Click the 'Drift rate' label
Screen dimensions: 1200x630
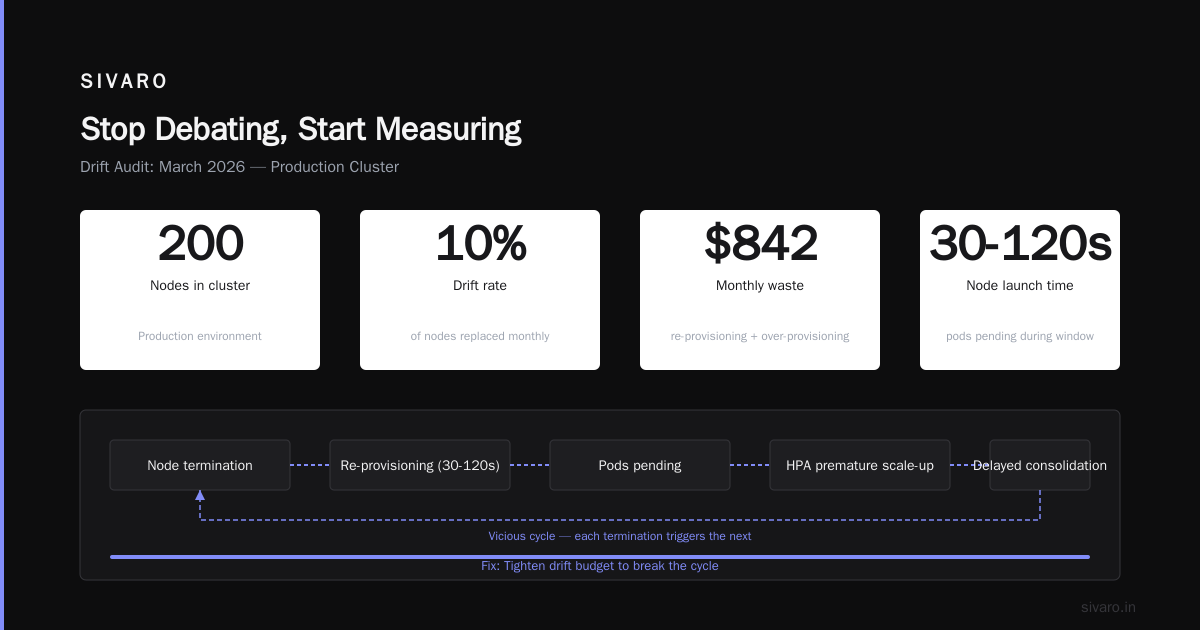pyautogui.click(x=480, y=286)
